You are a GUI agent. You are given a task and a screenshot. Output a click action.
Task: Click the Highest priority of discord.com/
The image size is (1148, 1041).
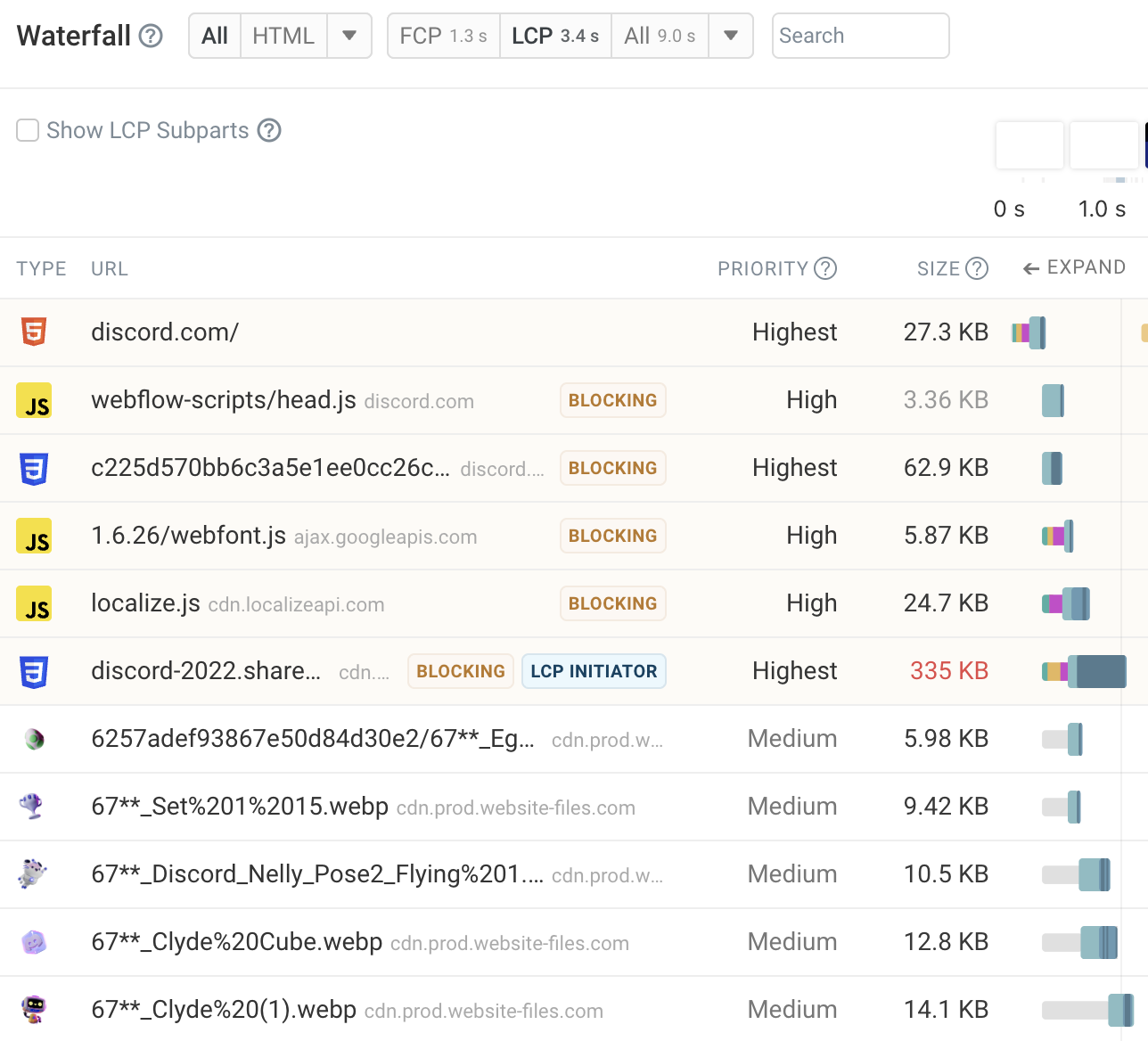tap(794, 332)
